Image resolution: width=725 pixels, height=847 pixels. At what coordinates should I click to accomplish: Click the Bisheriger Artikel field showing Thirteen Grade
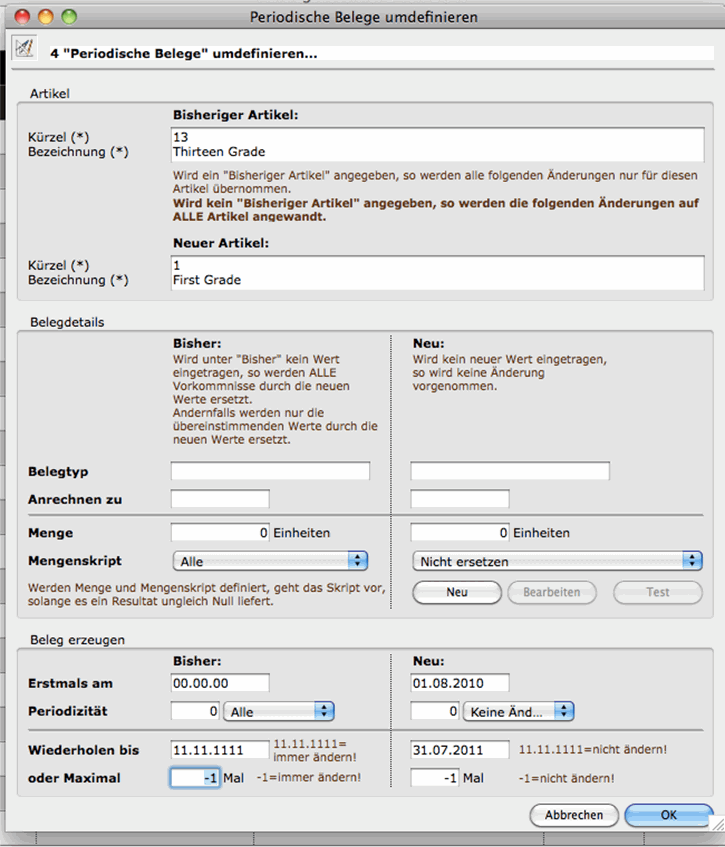(x=437, y=144)
